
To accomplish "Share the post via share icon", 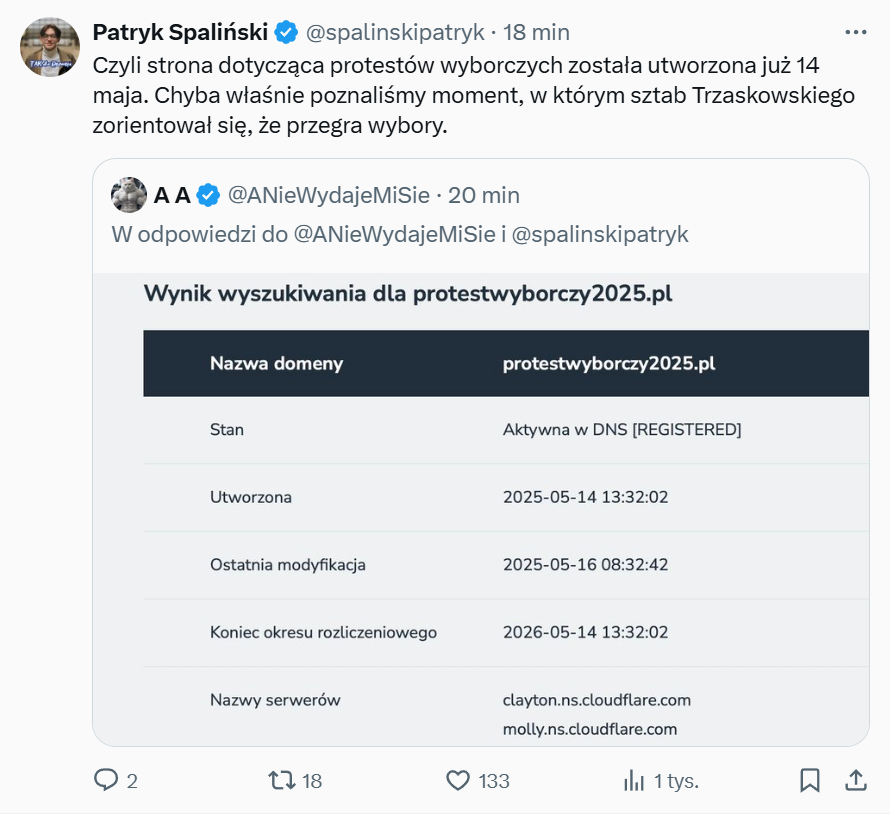I will pyautogui.click(x=855, y=780).
